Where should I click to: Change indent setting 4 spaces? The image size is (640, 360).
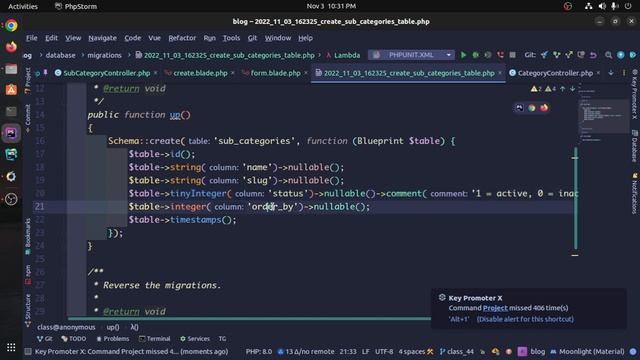[412, 351]
